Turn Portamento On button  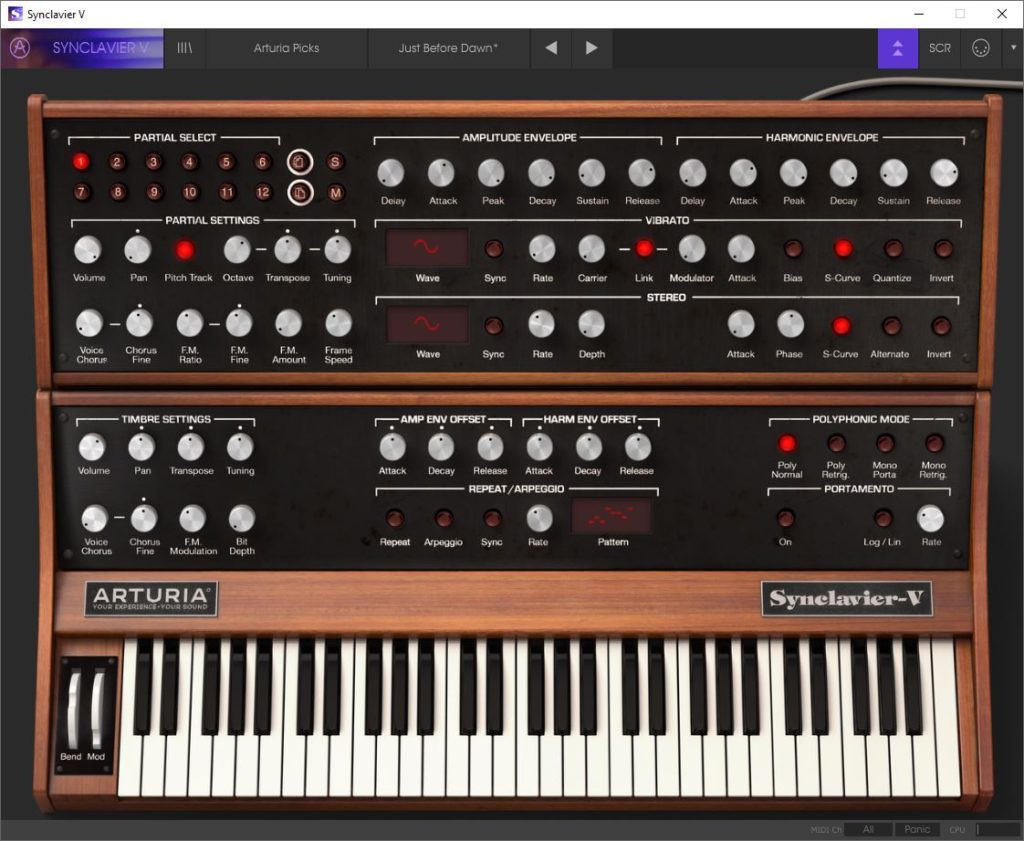click(x=785, y=518)
